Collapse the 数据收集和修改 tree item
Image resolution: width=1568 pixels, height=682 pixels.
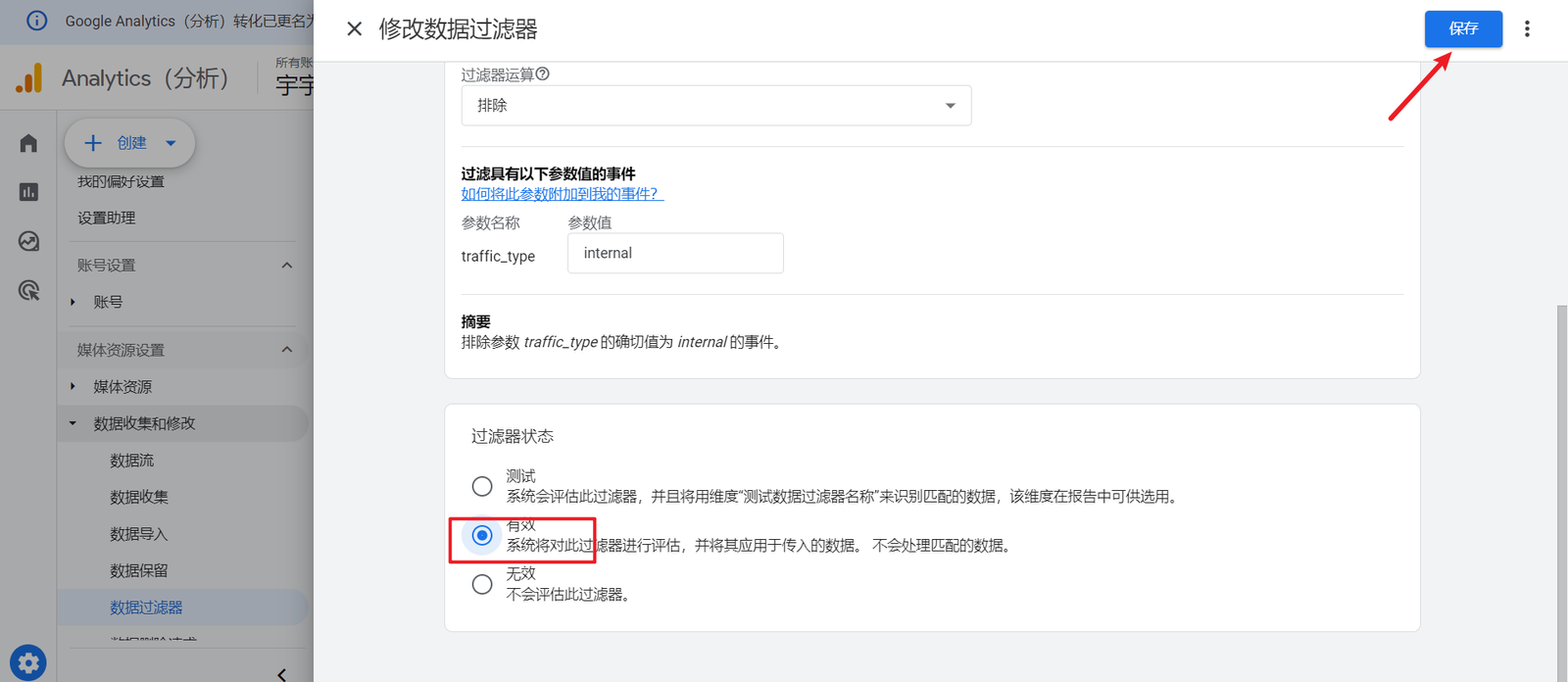pyautogui.click(x=73, y=423)
